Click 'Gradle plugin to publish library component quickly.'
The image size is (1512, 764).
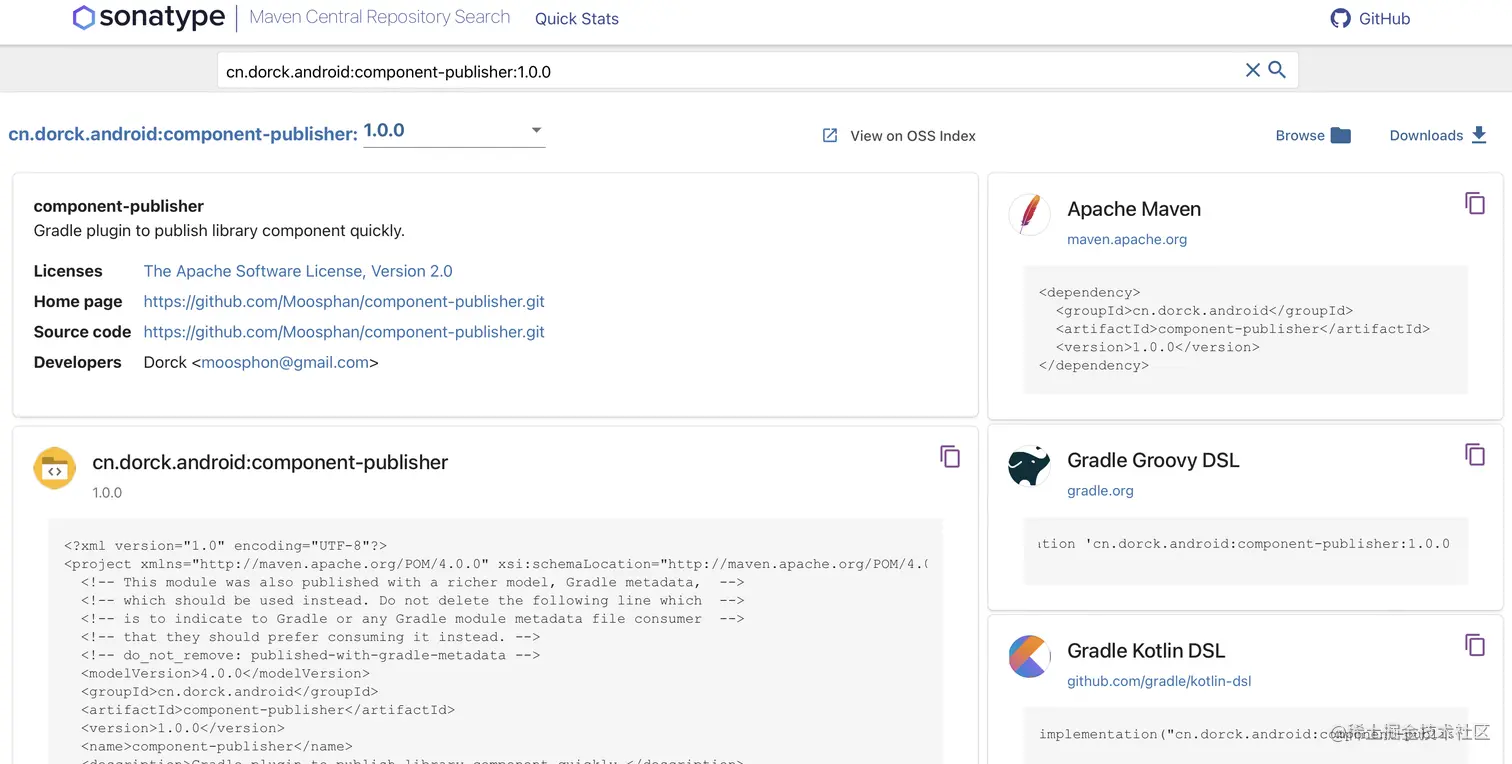219,230
